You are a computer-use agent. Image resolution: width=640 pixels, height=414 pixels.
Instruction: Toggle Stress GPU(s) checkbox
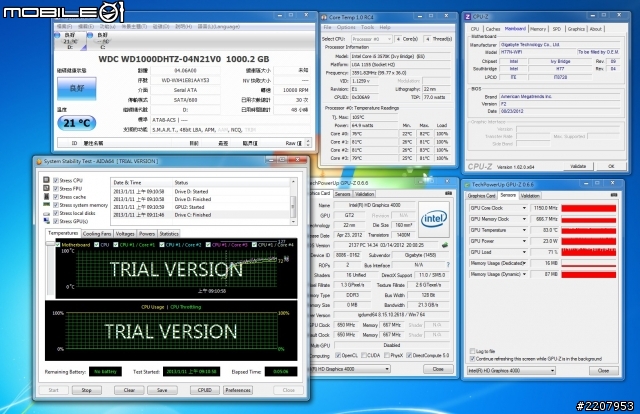tap(56, 221)
